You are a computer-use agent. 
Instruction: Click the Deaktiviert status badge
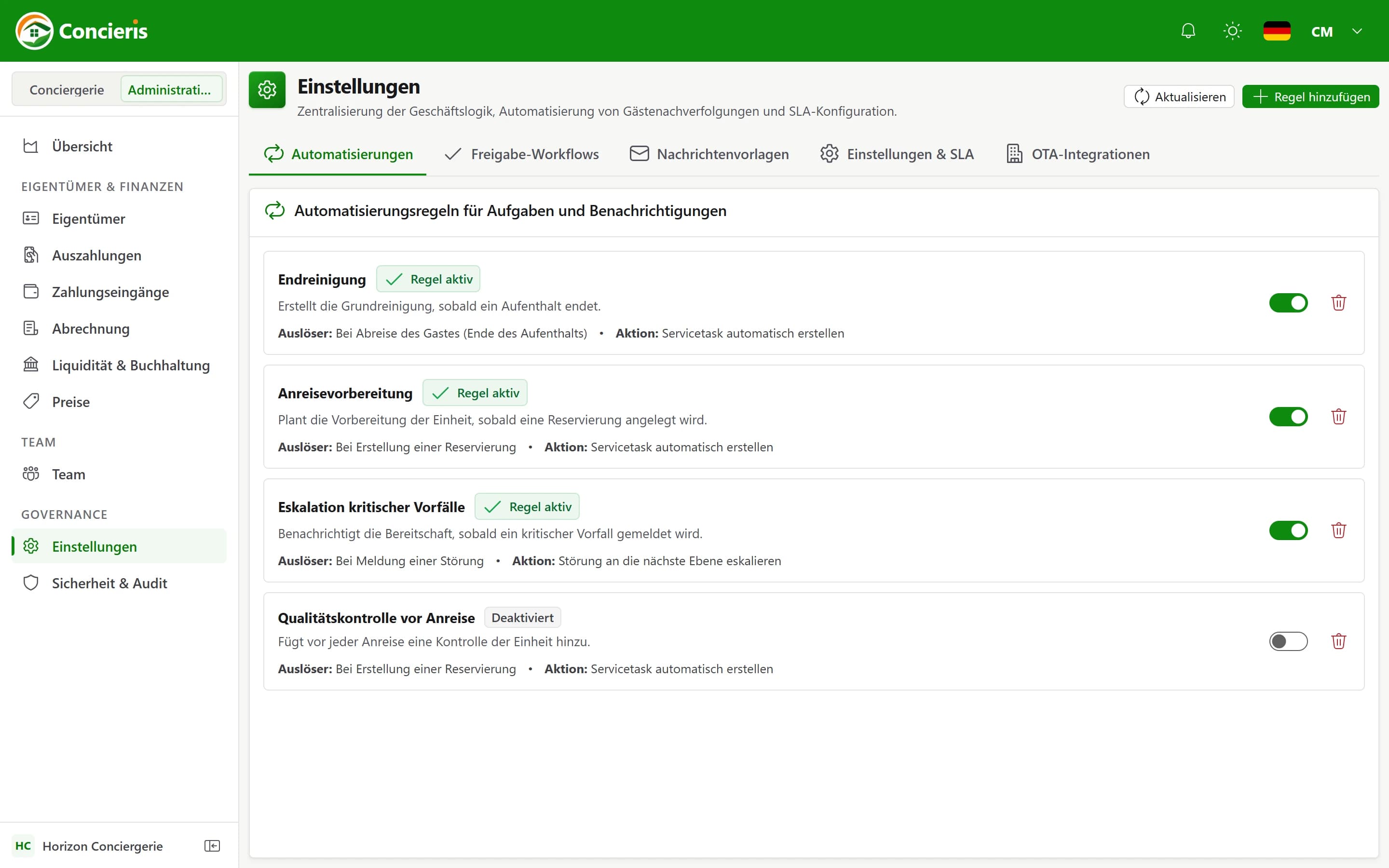522,618
